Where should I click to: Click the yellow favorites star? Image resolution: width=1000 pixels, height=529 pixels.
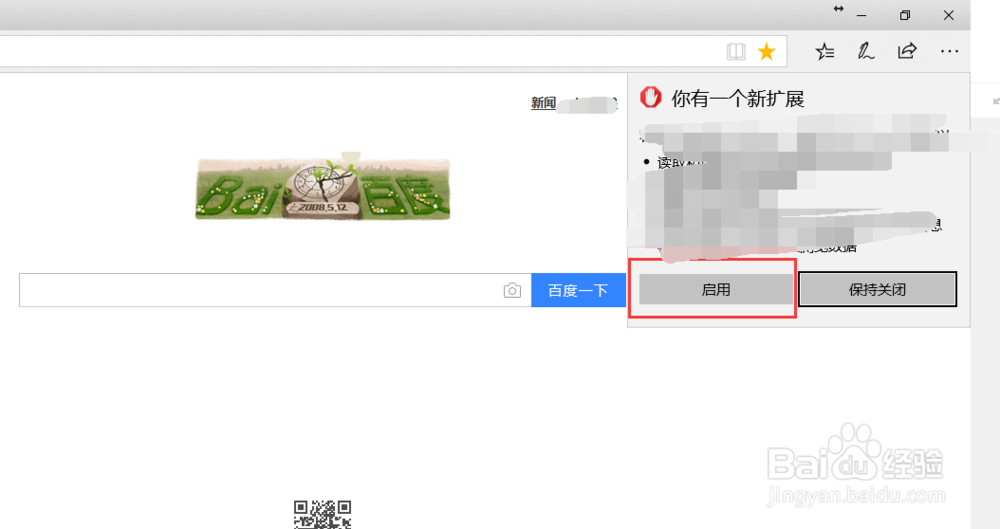tap(767, 52)
